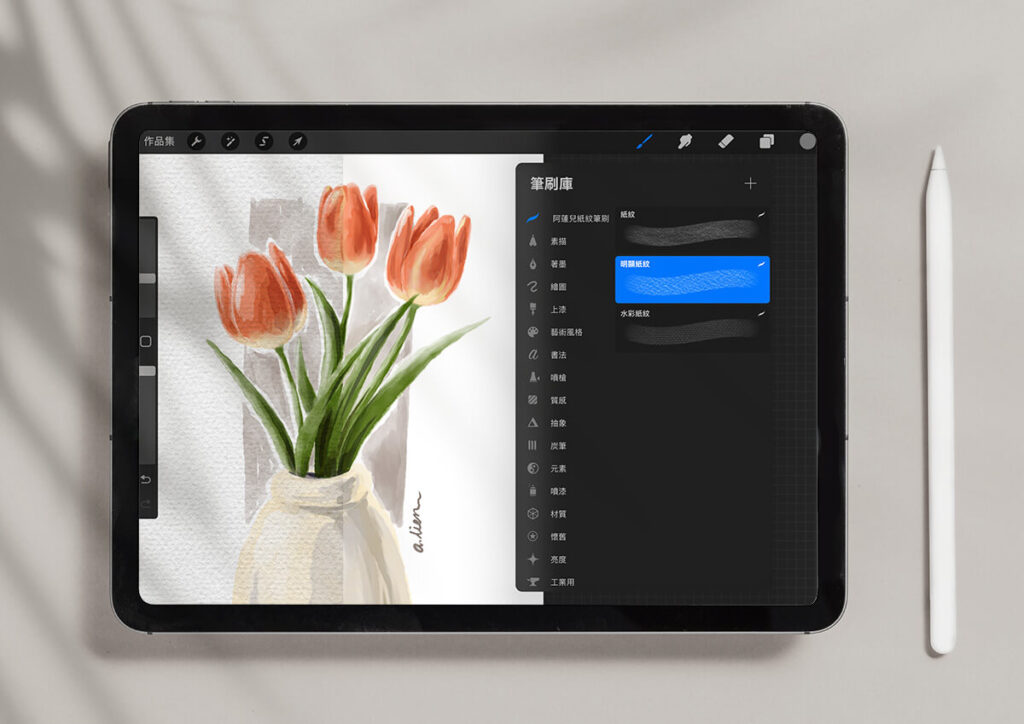Click the 炭筆 charcoal set icon

pos(533,446)
